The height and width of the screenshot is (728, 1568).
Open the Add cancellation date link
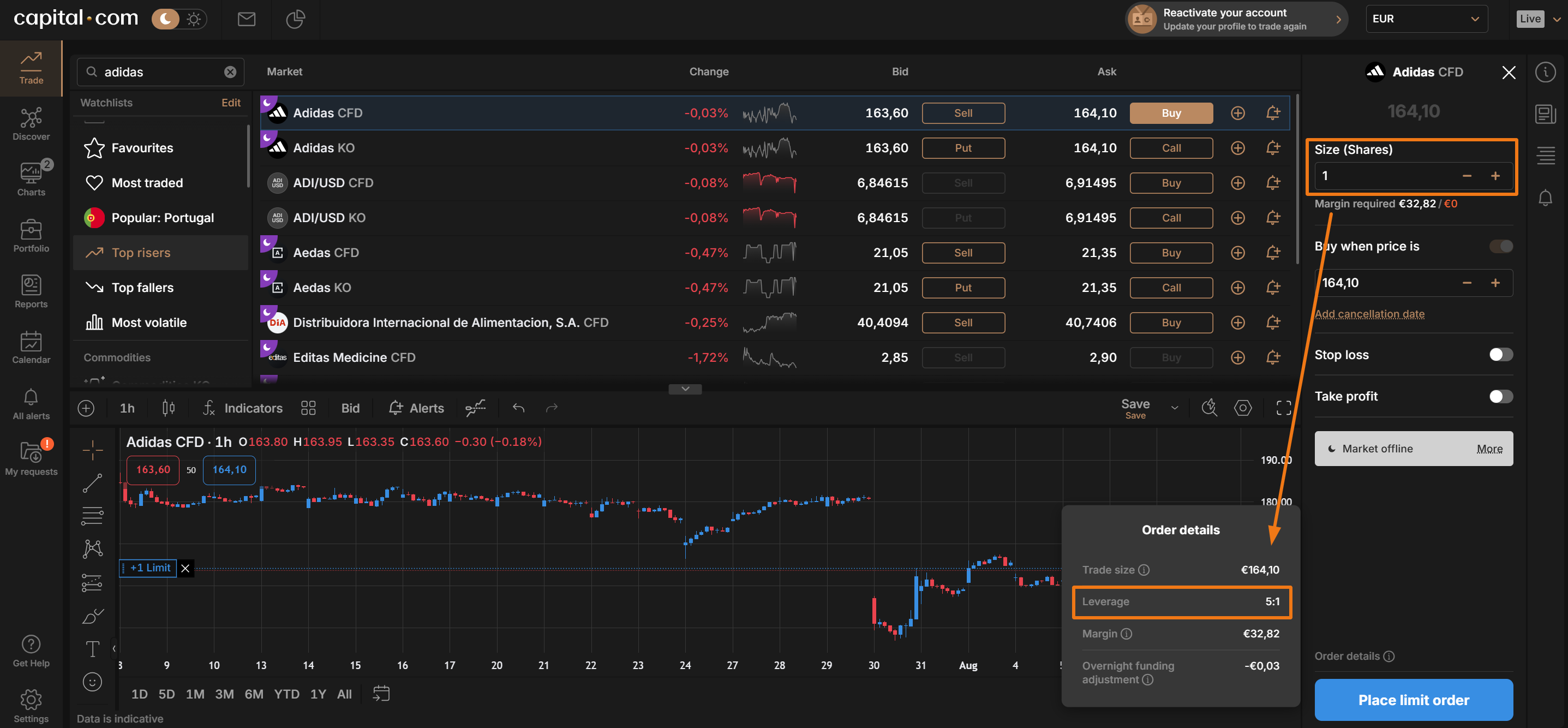(1369, 314)
